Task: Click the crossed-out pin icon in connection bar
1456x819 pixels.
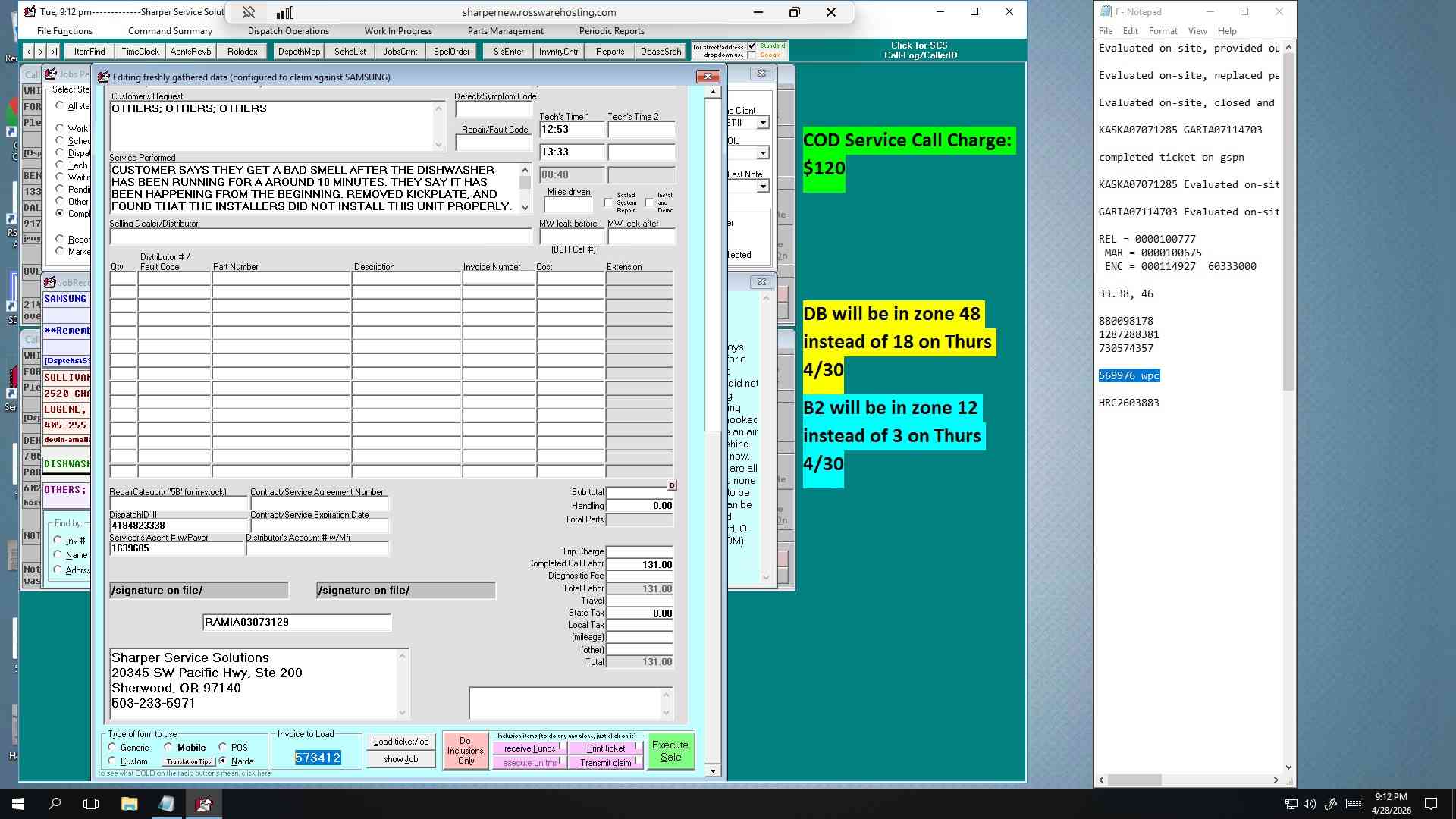Action: click(x=249, y=12)
